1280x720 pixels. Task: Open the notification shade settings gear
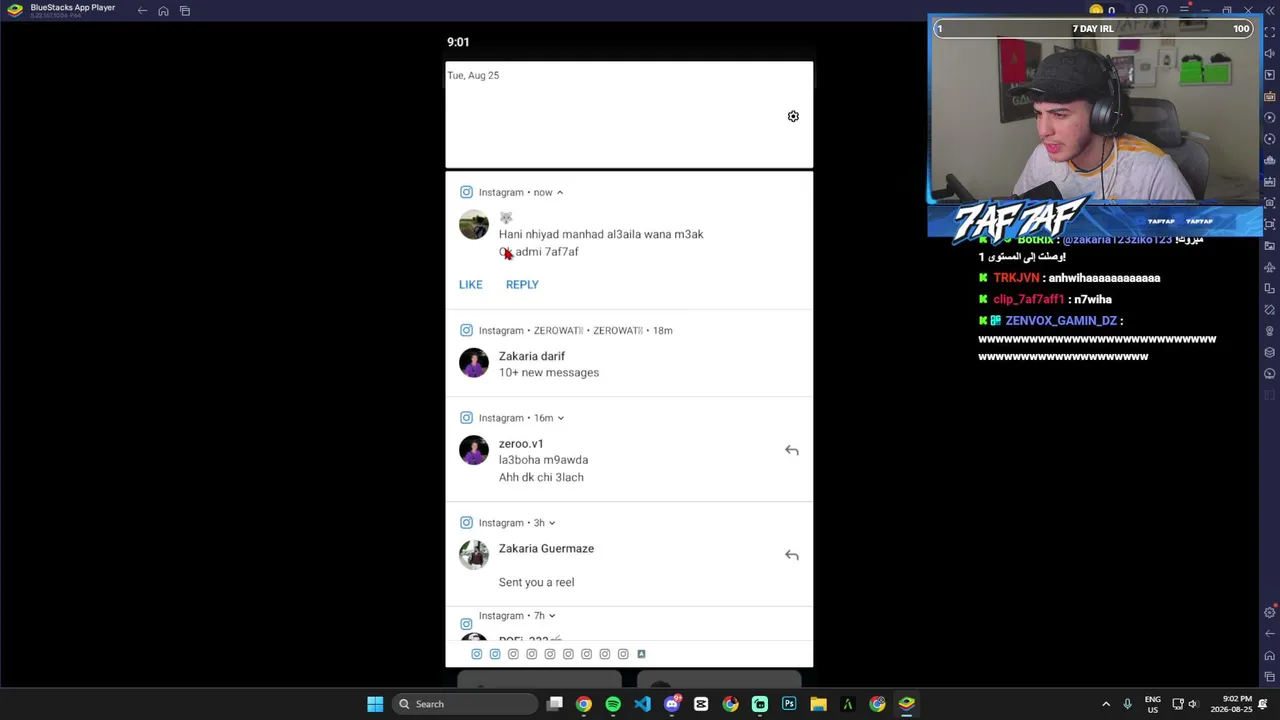point(793,116)
